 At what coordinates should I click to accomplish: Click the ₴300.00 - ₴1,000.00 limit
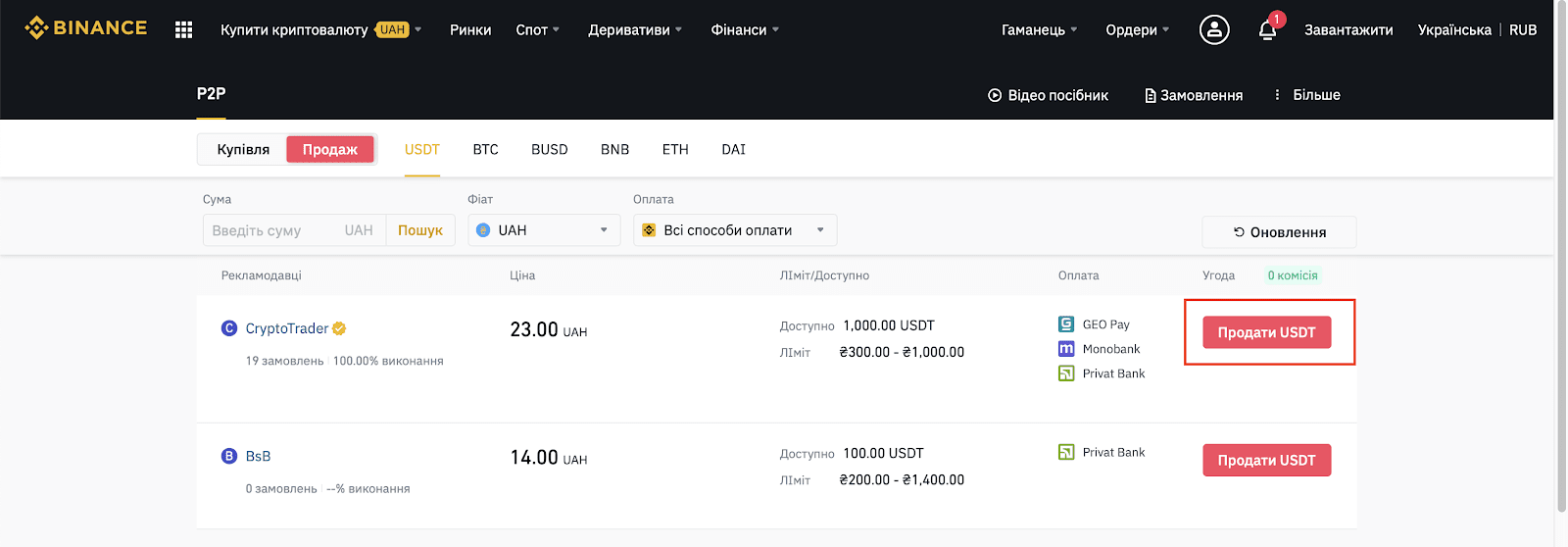902,352
